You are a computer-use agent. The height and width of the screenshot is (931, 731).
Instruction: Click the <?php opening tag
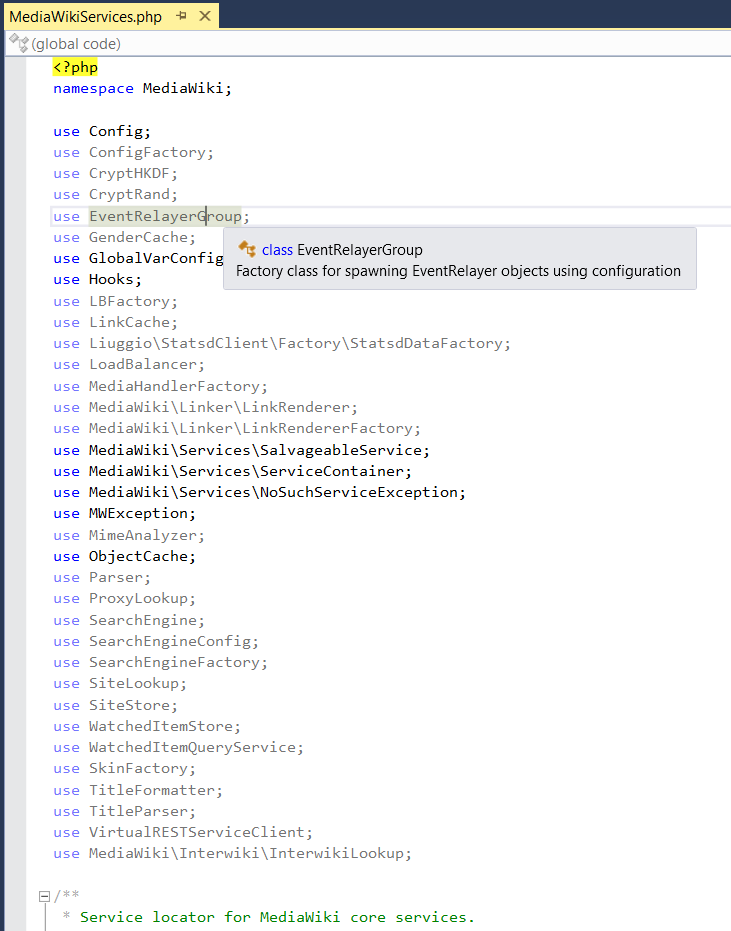[x=75, y=67]
